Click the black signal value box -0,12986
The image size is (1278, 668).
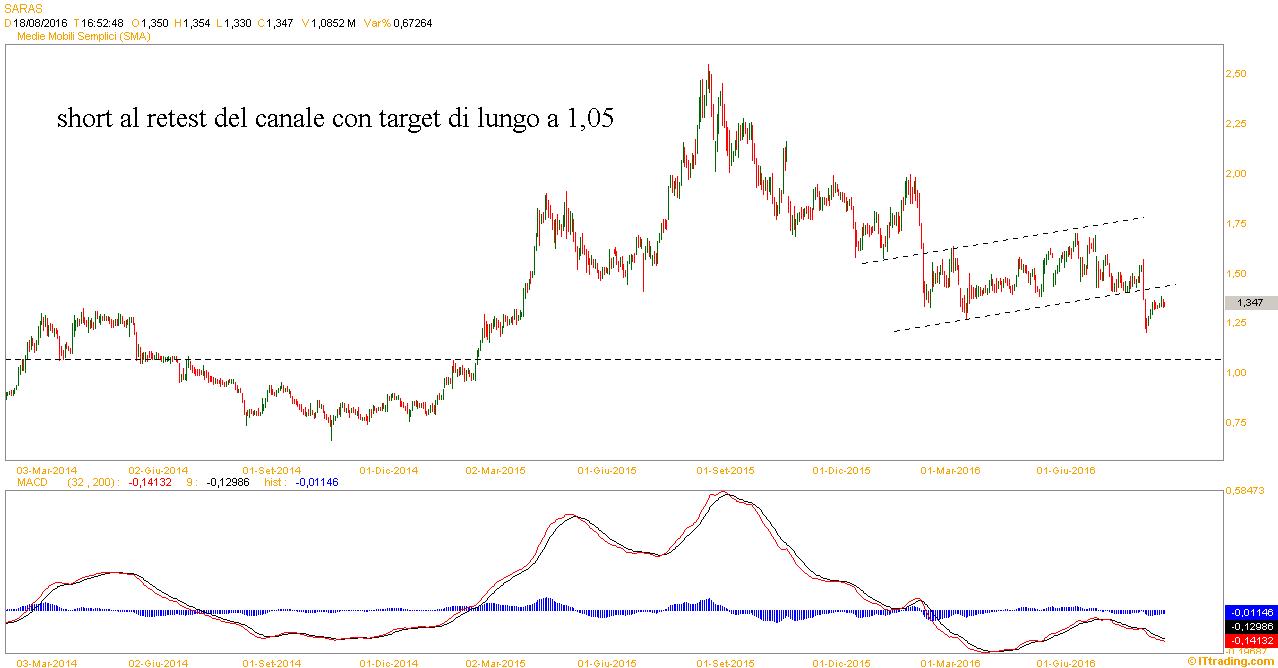pyautogui.click(x=1250, y=626)
